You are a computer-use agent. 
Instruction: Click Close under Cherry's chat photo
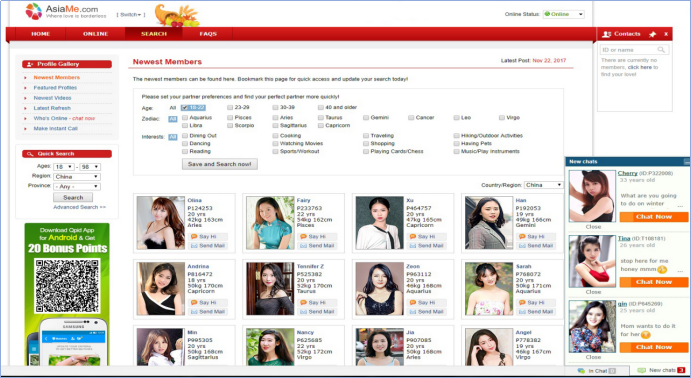pos(593,226)
